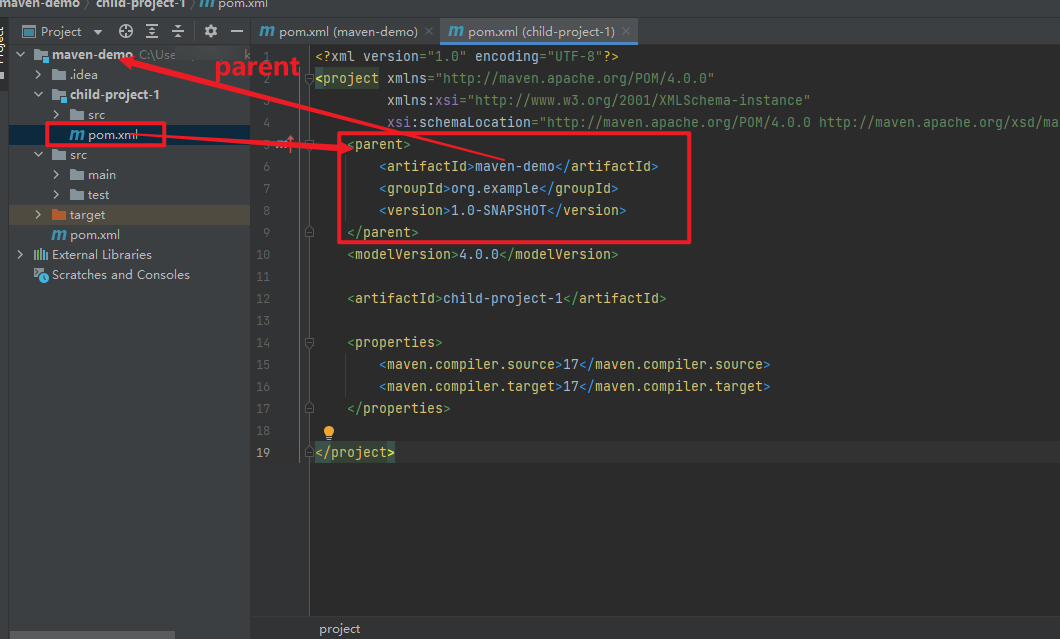Expand src under child-project-1
1060x639 pixels.
[56, 114]
